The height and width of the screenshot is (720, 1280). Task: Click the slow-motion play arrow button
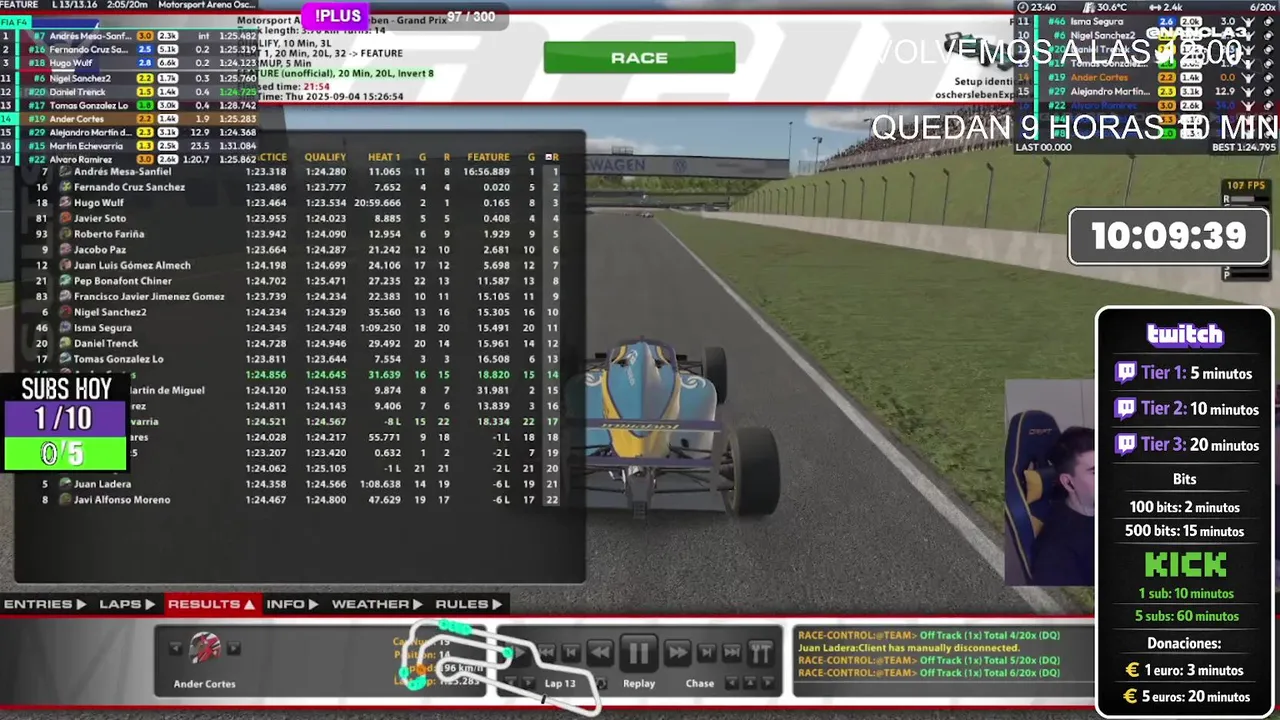[519, 653]
